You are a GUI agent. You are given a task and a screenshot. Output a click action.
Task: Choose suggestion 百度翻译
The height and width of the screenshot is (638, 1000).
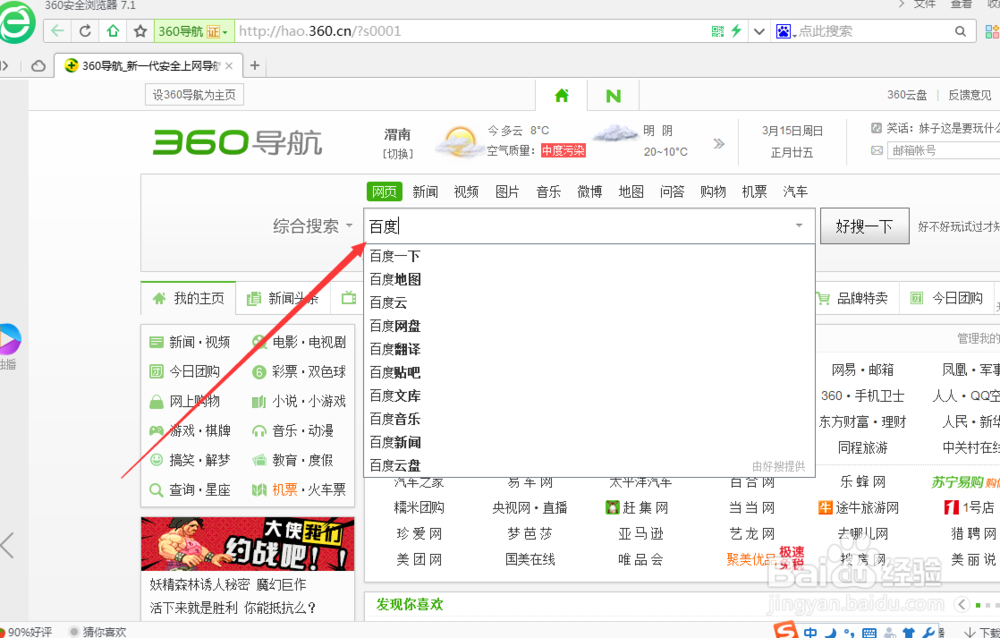click(589, 349)
